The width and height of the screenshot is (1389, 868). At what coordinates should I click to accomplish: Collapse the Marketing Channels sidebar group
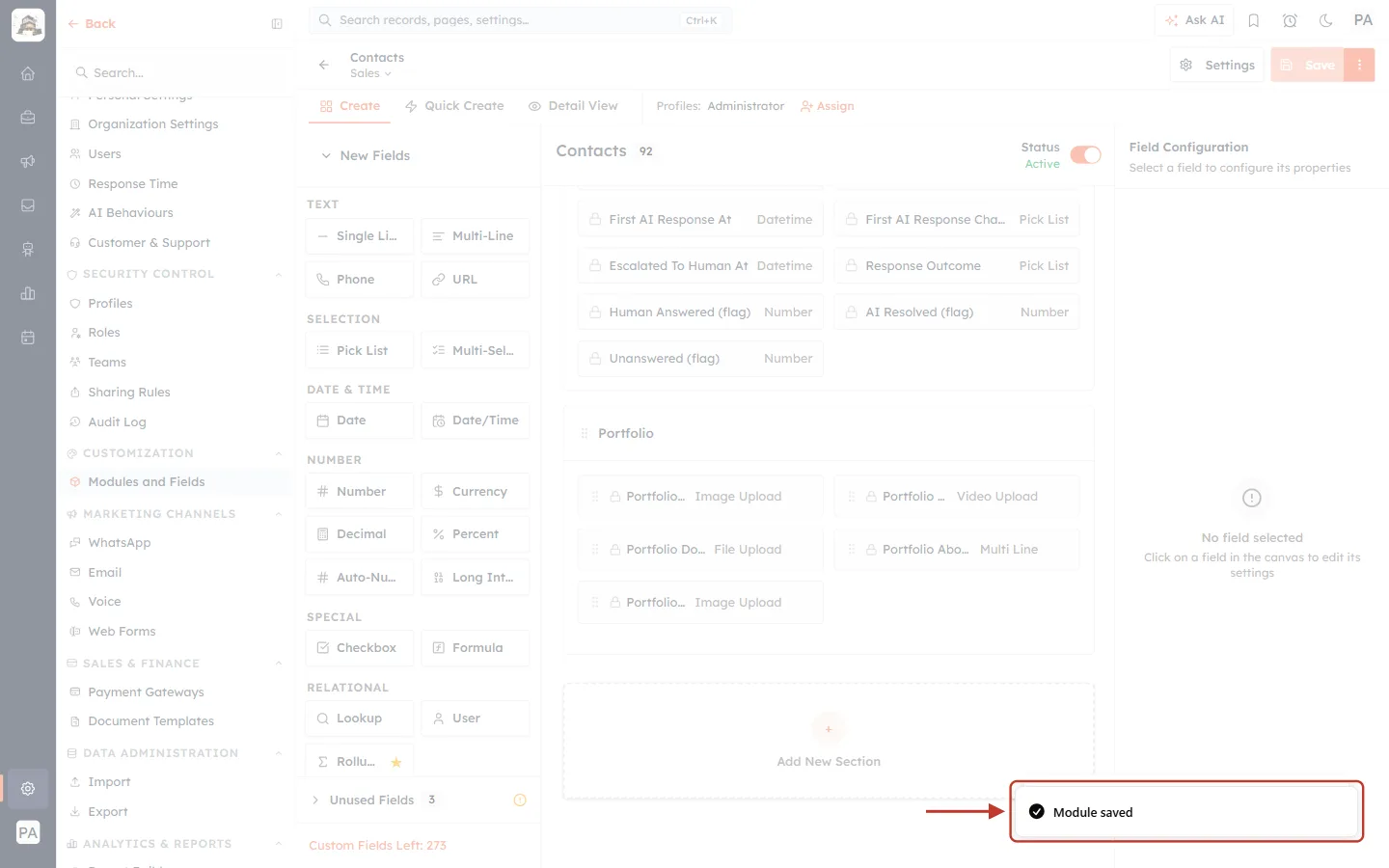[x=279, y=514]
